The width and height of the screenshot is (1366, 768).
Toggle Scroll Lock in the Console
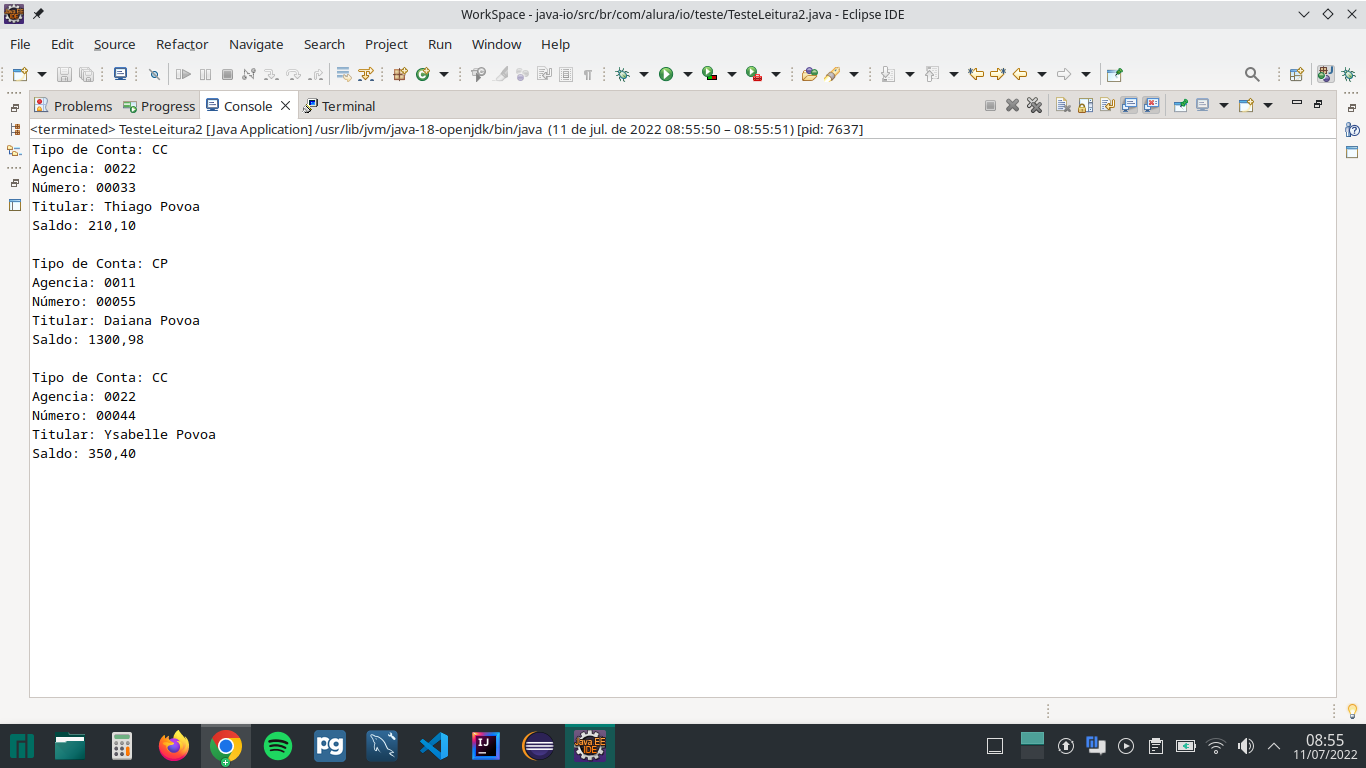coord(1085,105)
